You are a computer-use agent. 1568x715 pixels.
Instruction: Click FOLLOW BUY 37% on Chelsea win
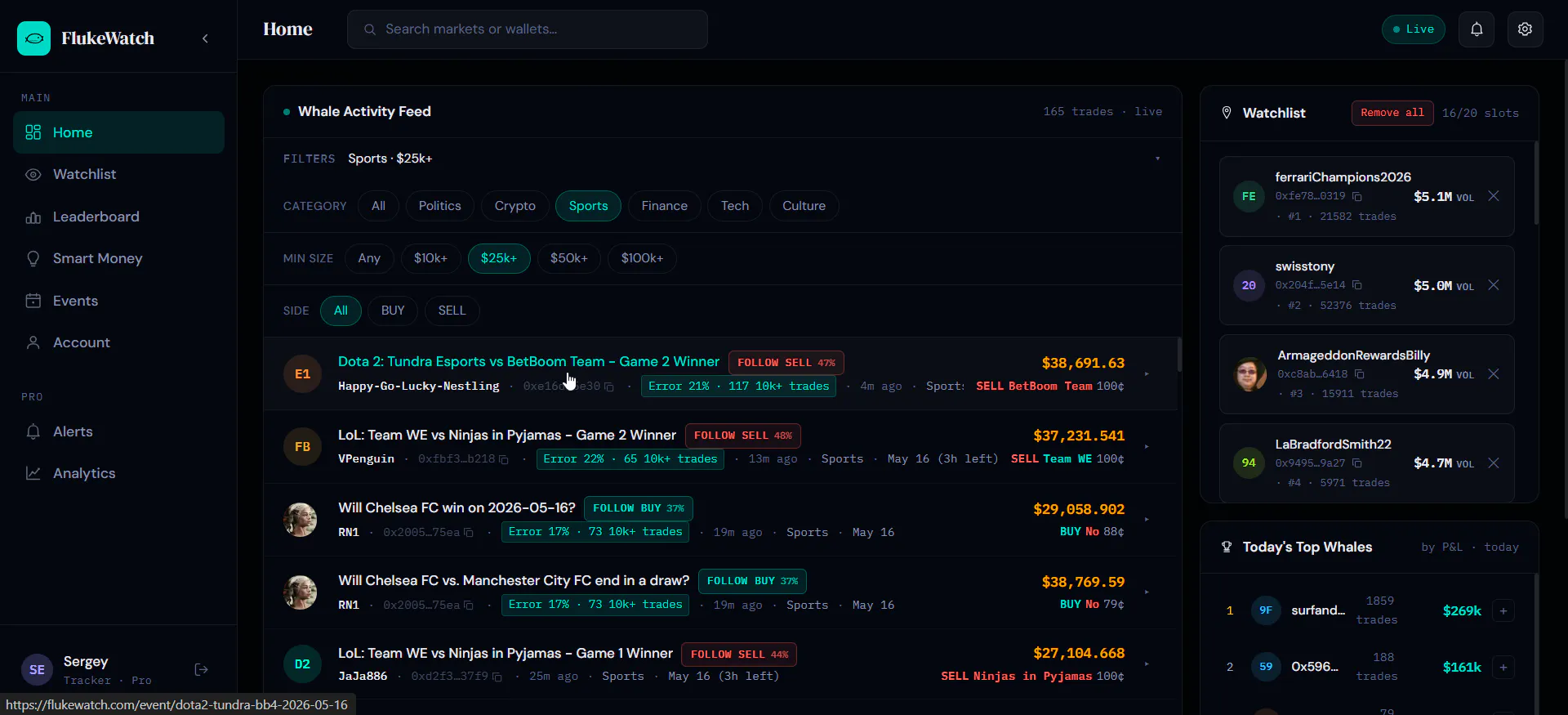point(639,508)
